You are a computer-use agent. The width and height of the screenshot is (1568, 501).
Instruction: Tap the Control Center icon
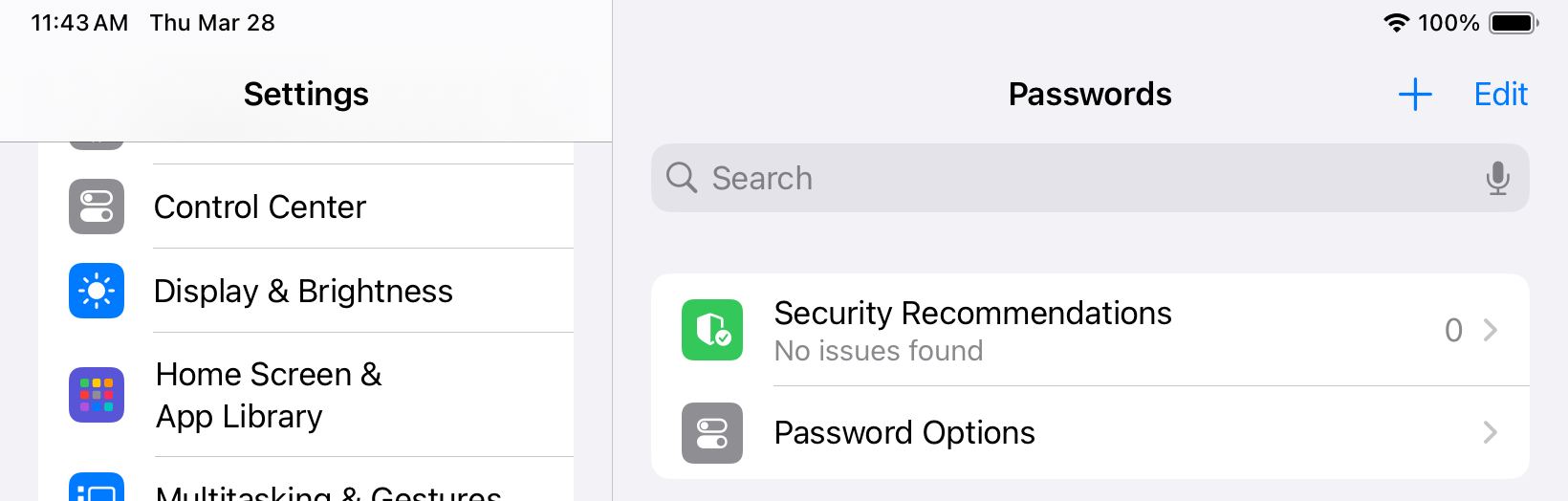[97, 207]
